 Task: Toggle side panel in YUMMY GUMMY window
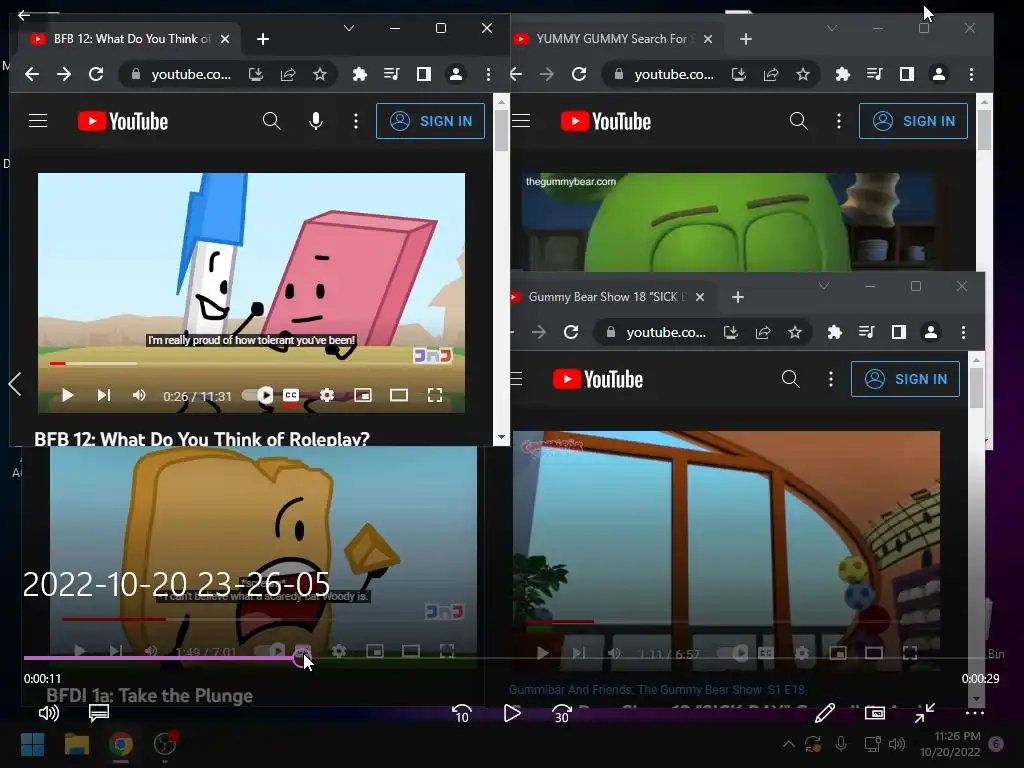[906, 74]
